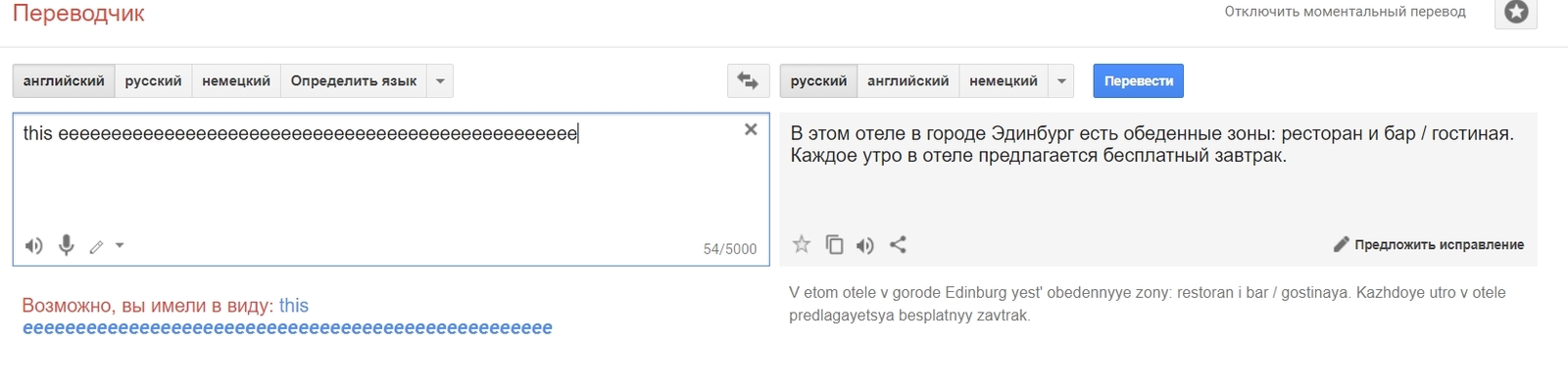Copy the translated text
Viewport: 1568px width, 391px height.
click(x=834, y=245)
